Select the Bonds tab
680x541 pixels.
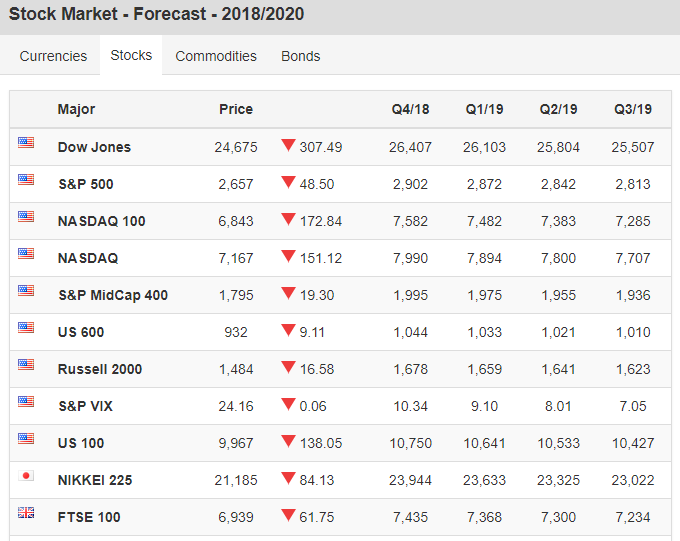(301, 56)
